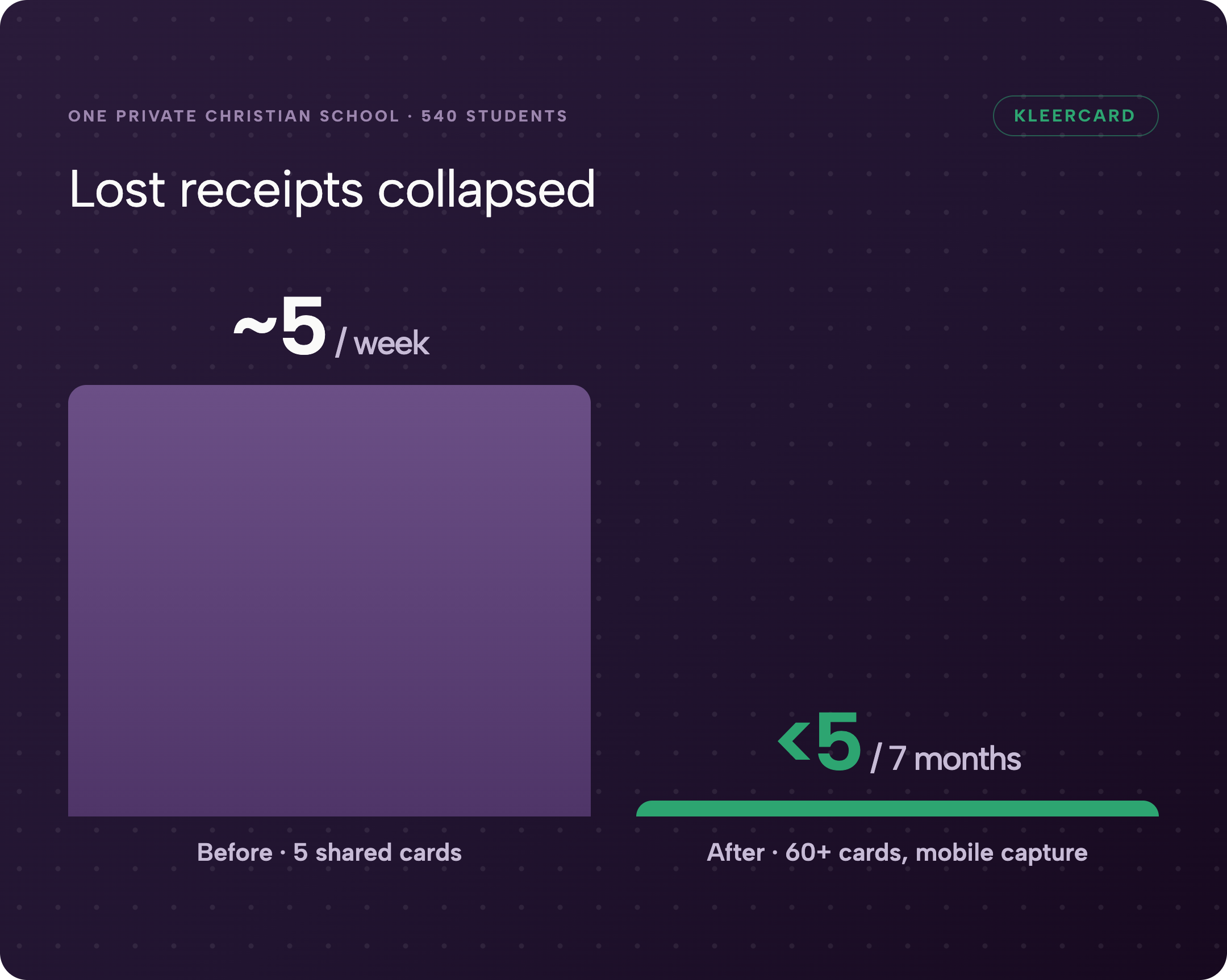1227x980 pixels.
Task: Click the word 'After' under green bar
Action: click(x=736, y=853)
